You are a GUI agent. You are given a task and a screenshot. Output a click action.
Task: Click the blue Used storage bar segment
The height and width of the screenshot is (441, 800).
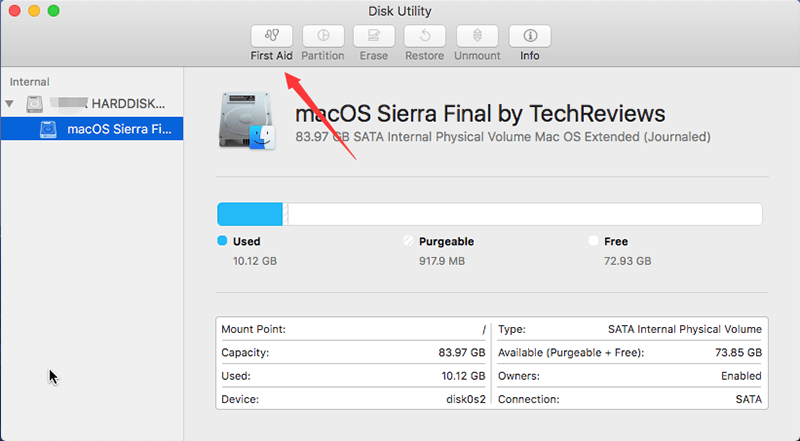(x=250, y=214)
